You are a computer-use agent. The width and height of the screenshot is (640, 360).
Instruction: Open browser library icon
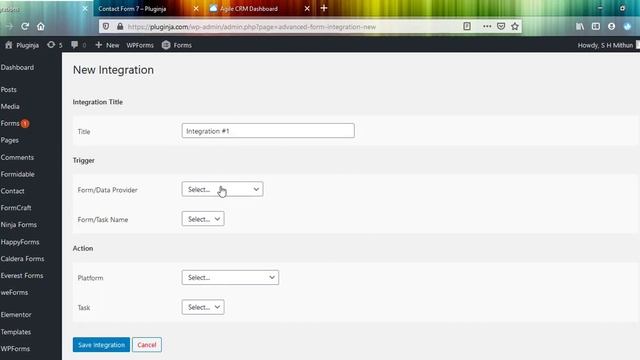pyautogui.click(x=580, y=27)
